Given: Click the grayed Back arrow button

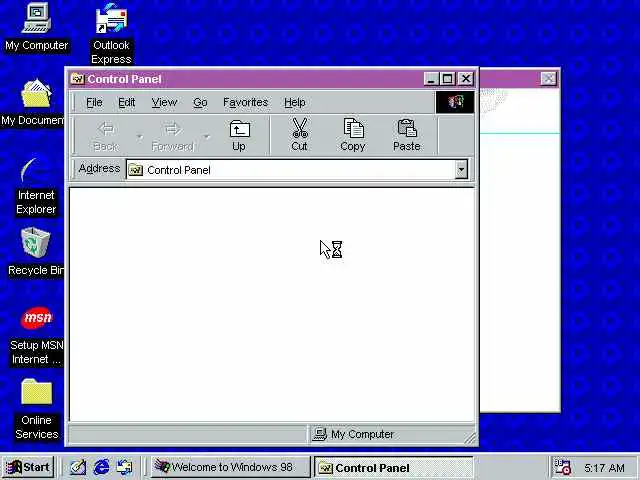Looking at the screenshot, I should point(106,136).
